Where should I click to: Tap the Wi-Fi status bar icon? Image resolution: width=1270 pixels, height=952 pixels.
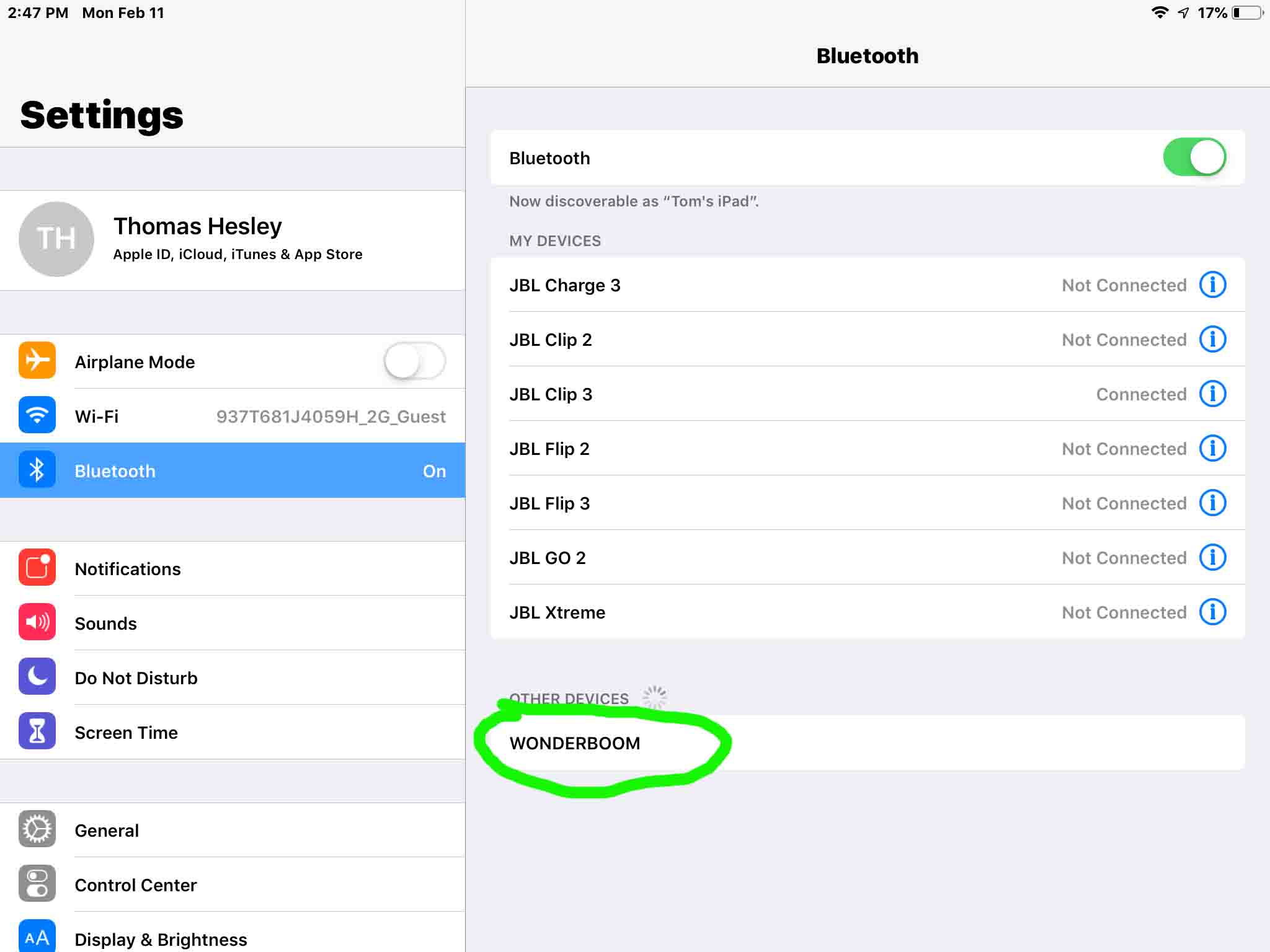[1160, 12]
